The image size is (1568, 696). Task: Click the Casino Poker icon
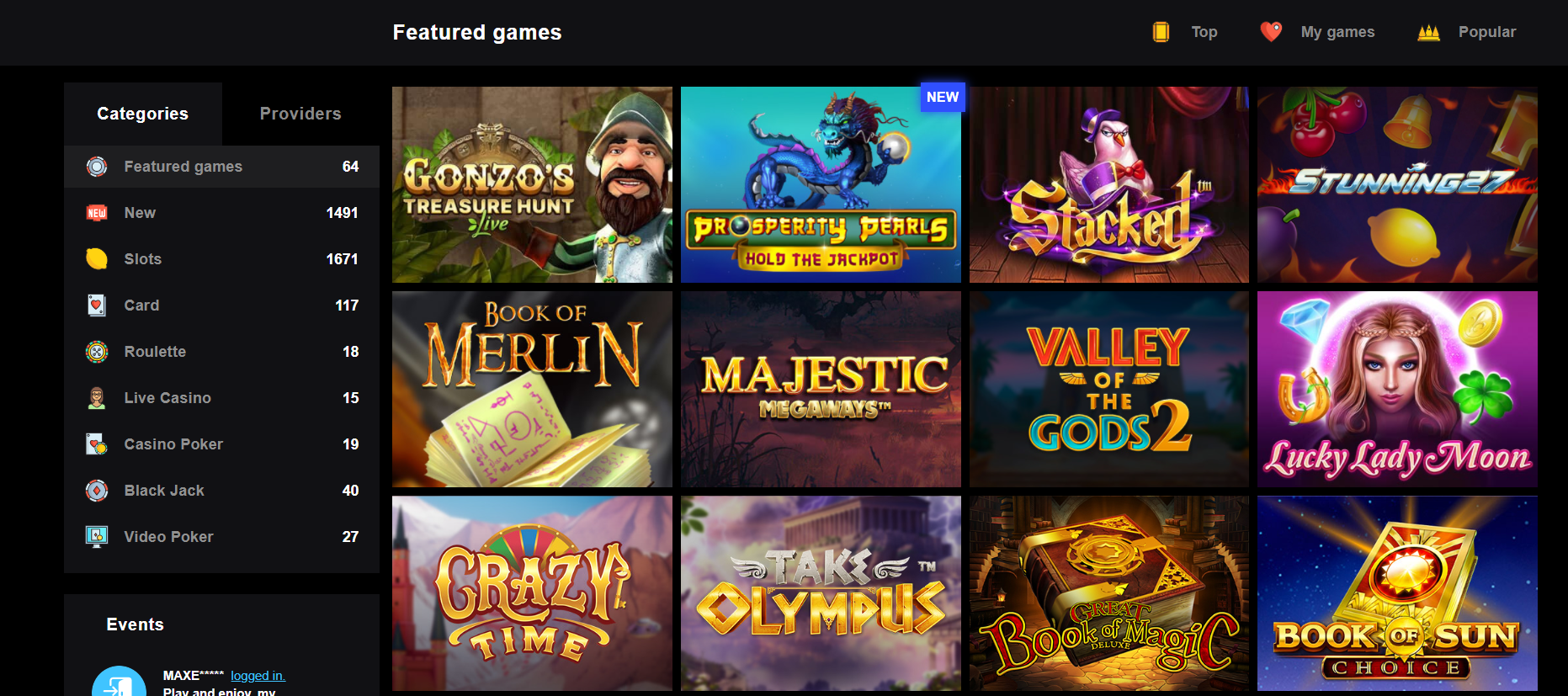(97, 444)
